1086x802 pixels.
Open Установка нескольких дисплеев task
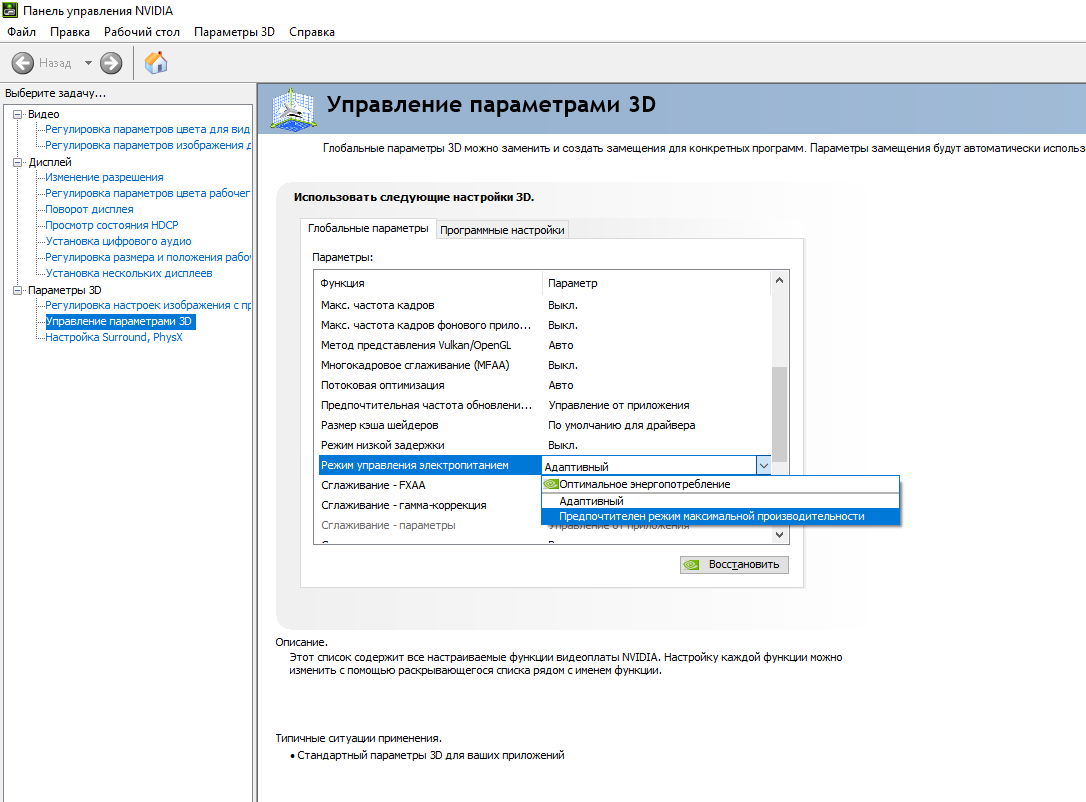[129, 273]
